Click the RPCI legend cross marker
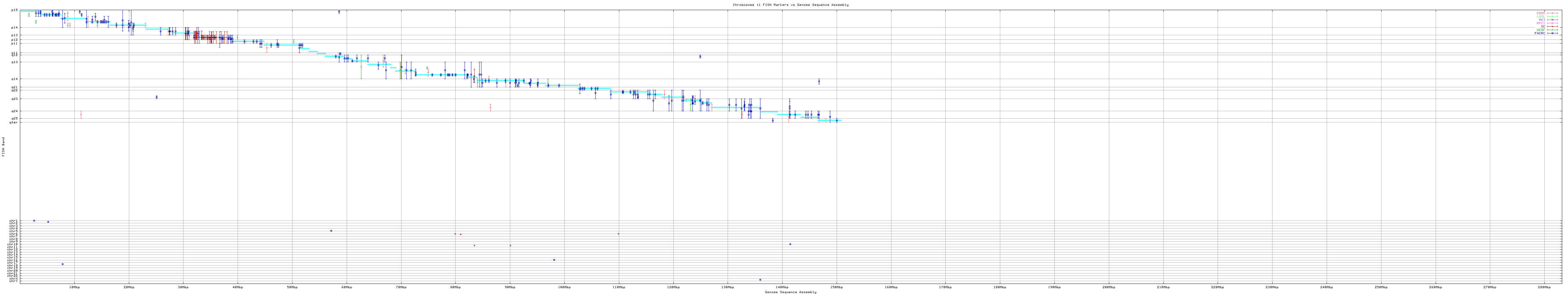This screenshot has width=1568, height=294. (x=1553, y=23)
